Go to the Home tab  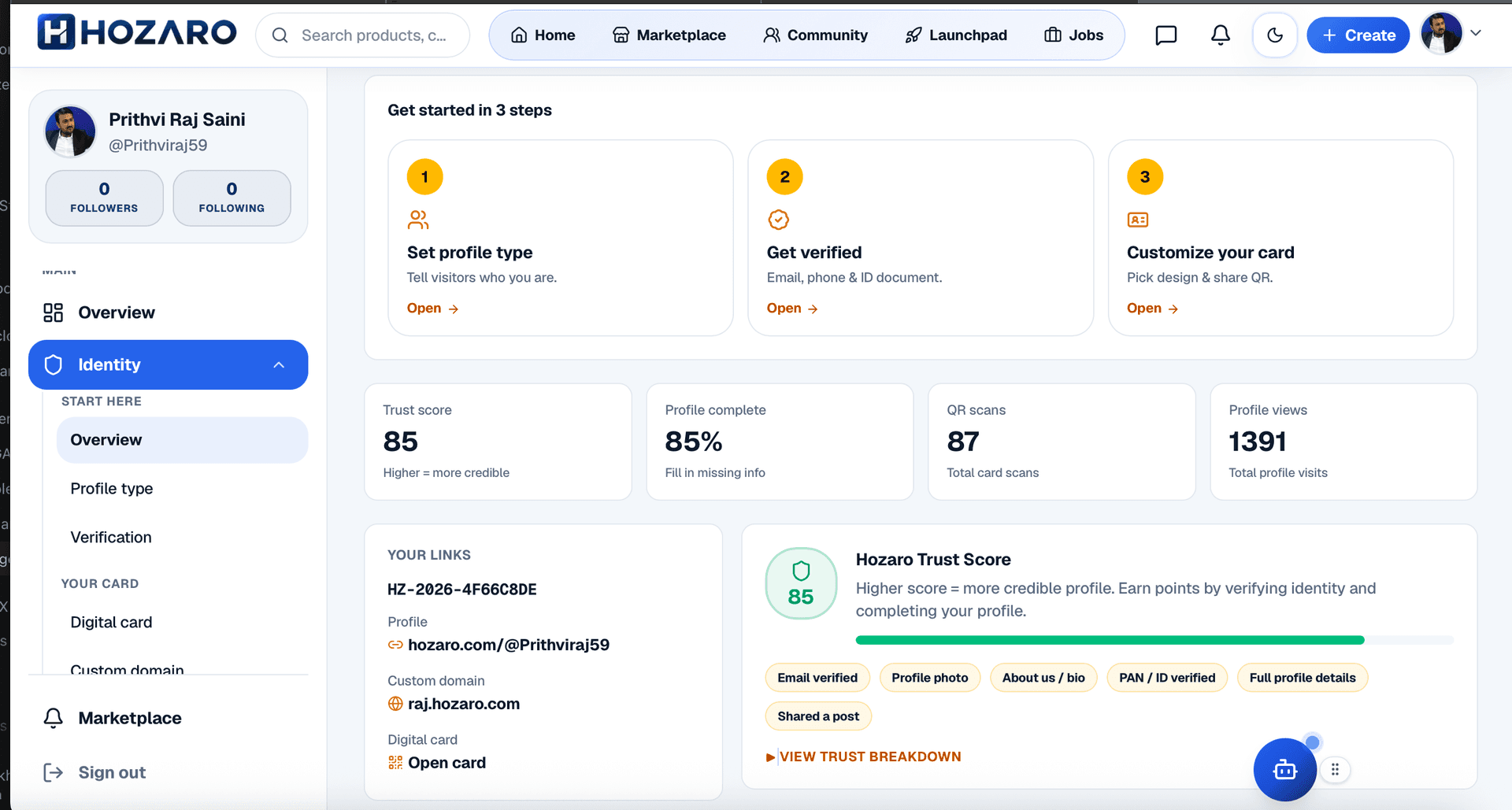tap(543, 35)
